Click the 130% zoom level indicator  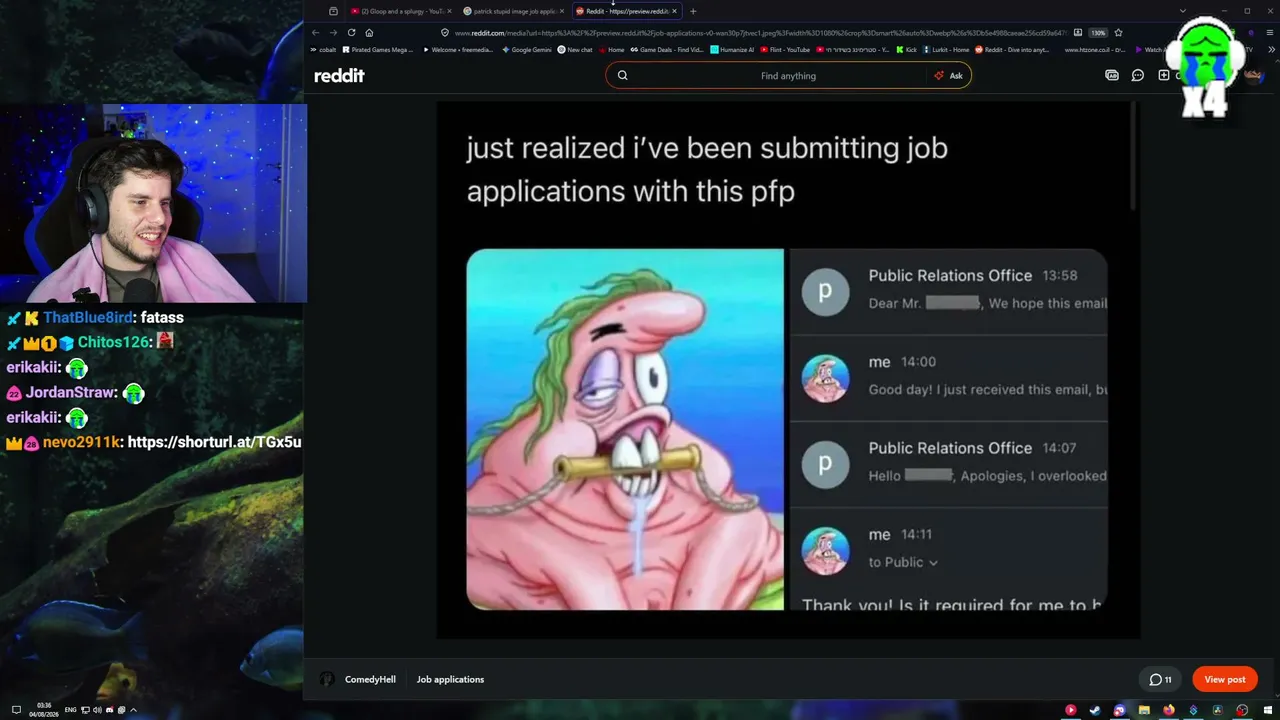pos(1098,33)
